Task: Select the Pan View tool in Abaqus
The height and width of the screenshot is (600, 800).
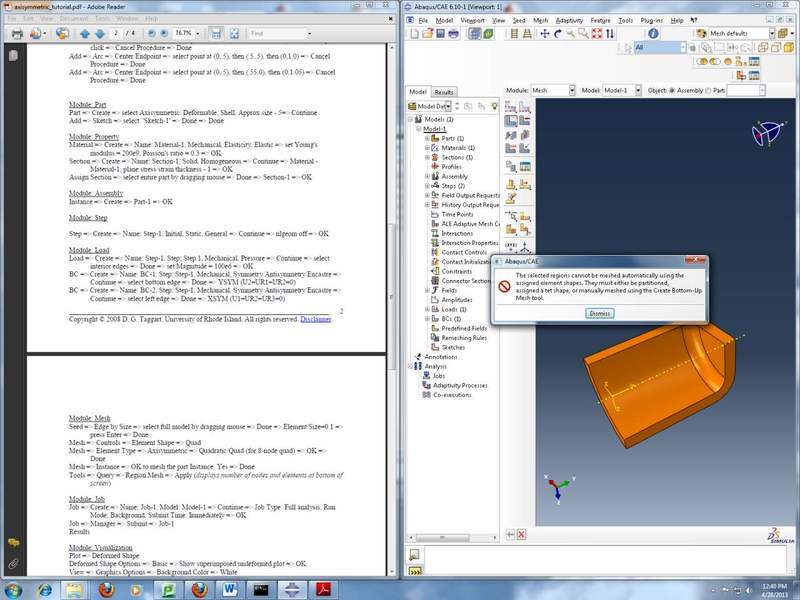Action: [544, 34]
